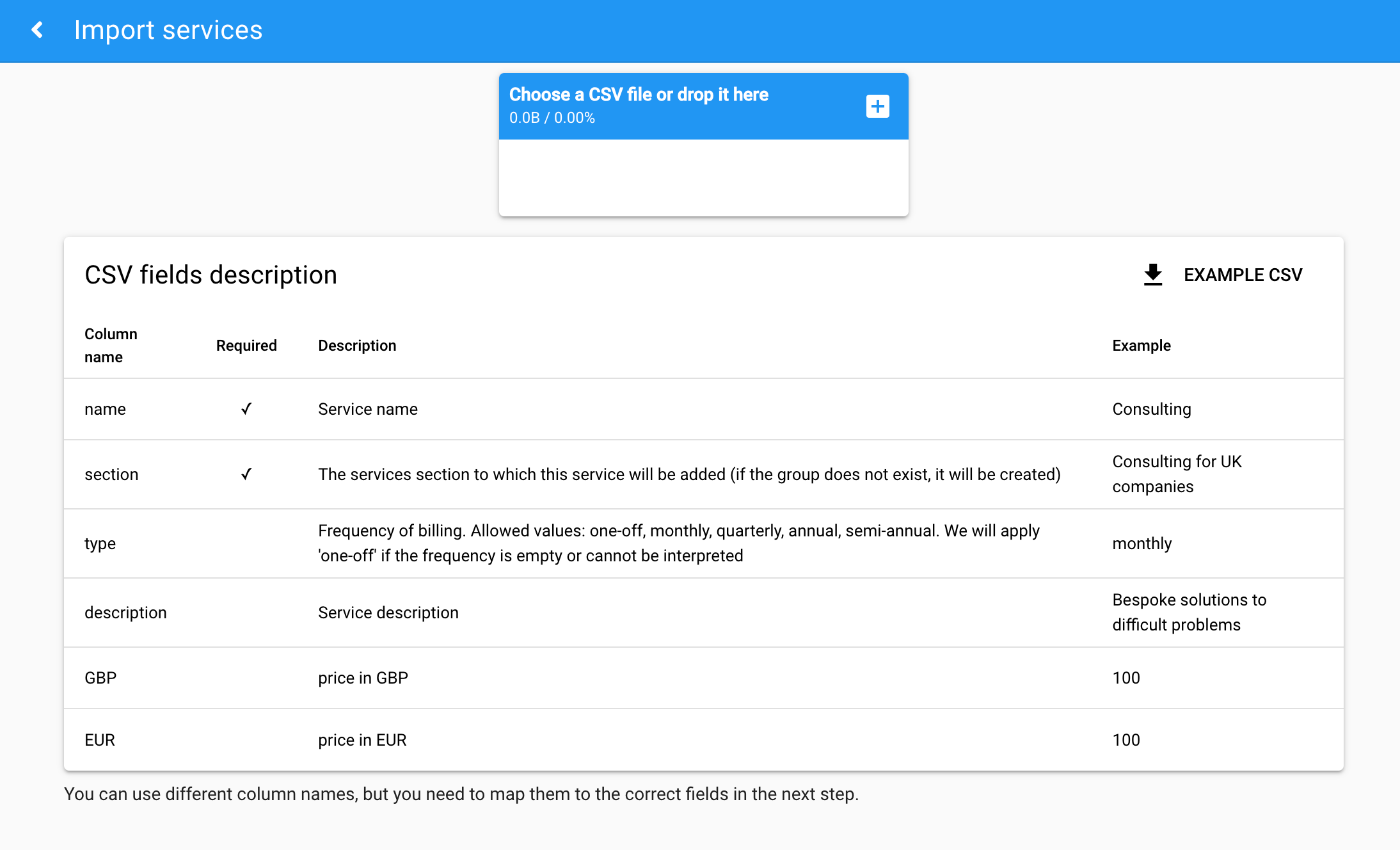1400x850 pixels.
Task: Select the 'GBP' row in table
Action: point(100,678)
